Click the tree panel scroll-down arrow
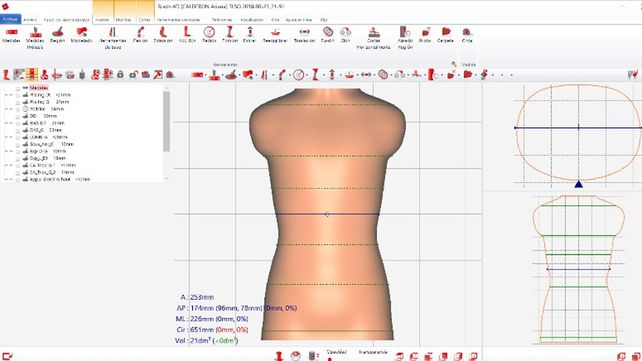 [166, 179]
